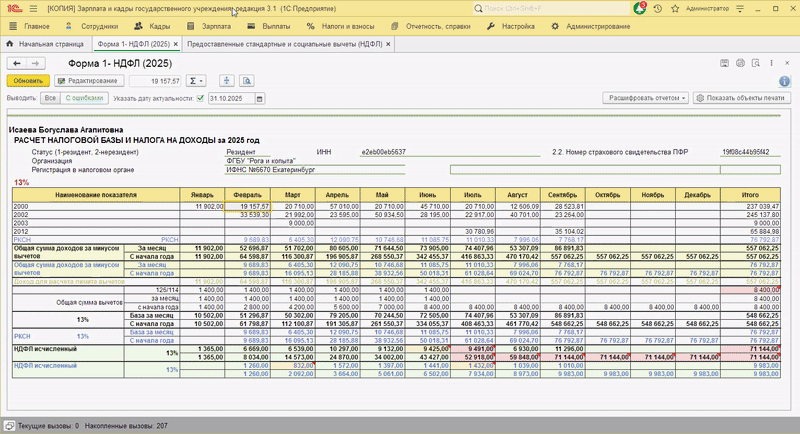Click the Июль value 30 780,96 in row 2012

(x=473, y=232)
